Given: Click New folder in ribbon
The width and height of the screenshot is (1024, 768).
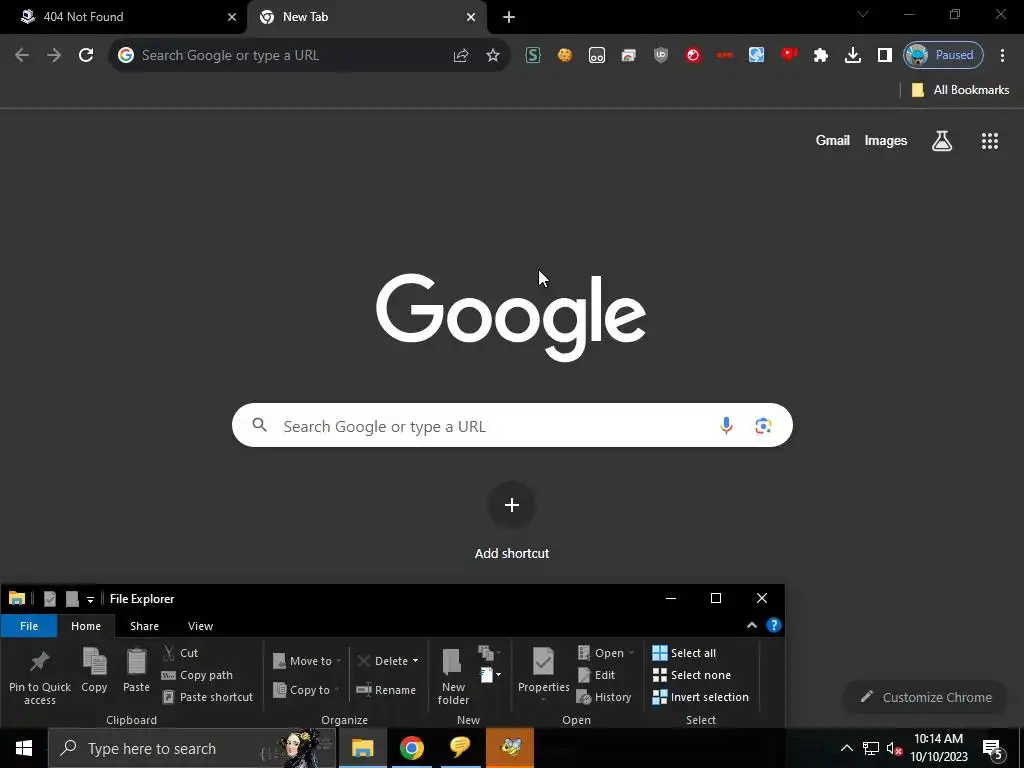Looking at the screenshot, I should click(x=453, y=677).
